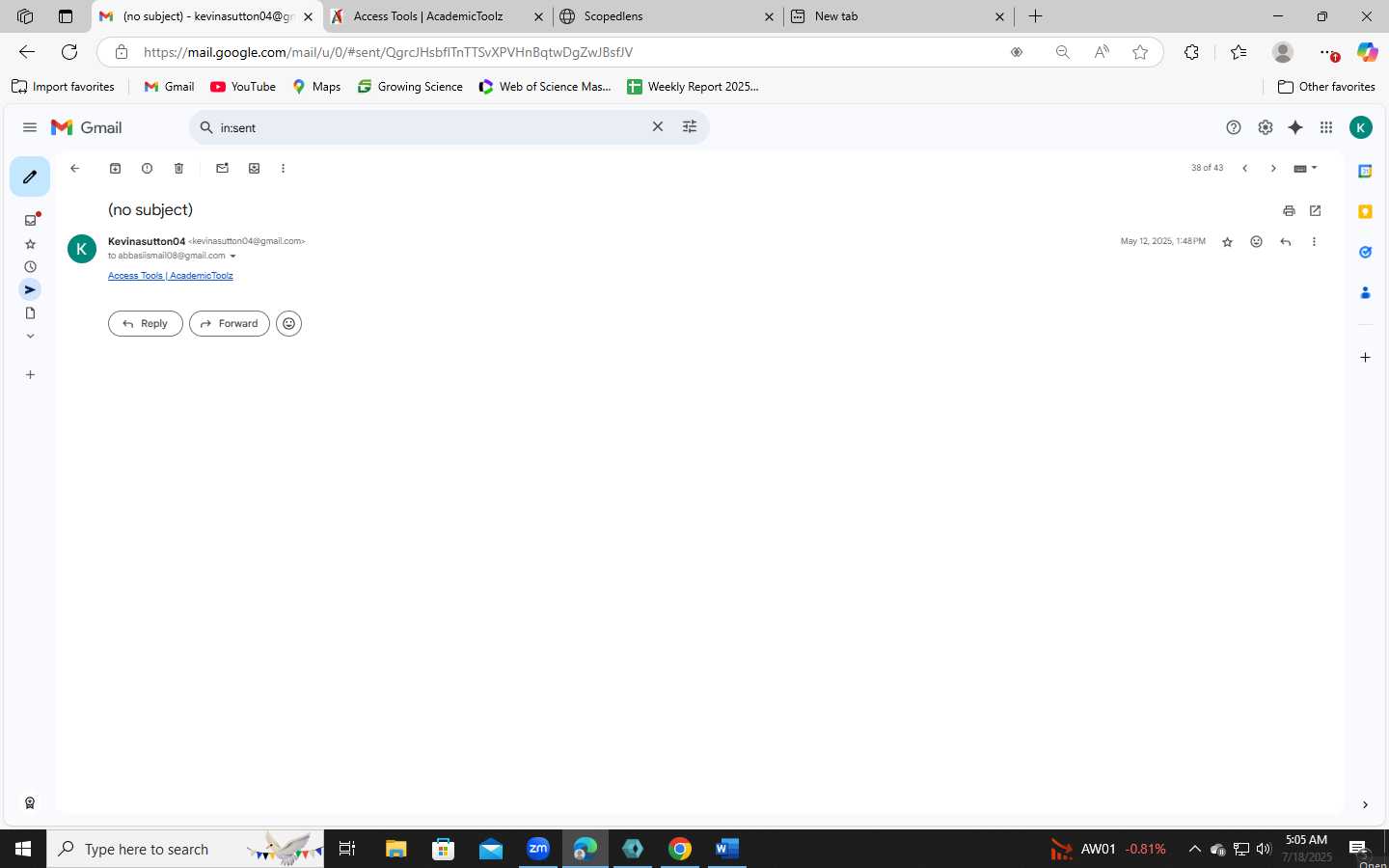
Task: Get add-ons plus icon in right panel
Action: click(x=1365, y=357)
